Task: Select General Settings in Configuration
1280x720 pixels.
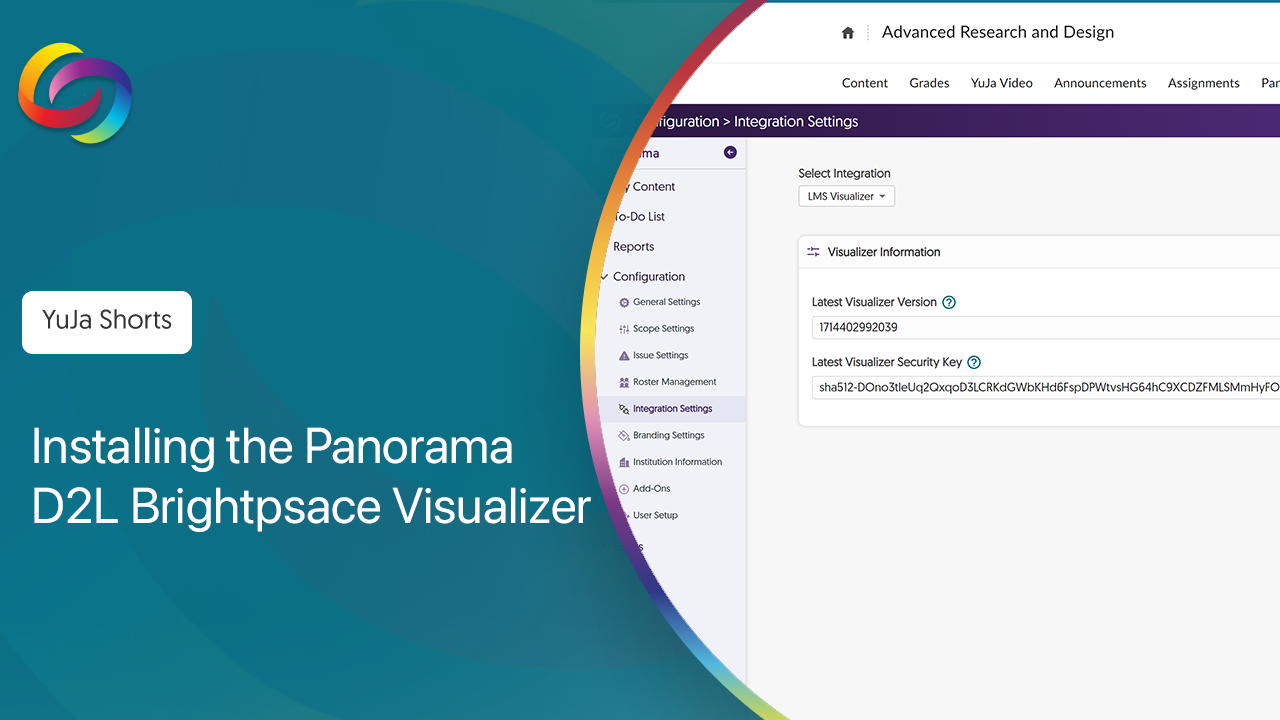Action: (667, 302)
